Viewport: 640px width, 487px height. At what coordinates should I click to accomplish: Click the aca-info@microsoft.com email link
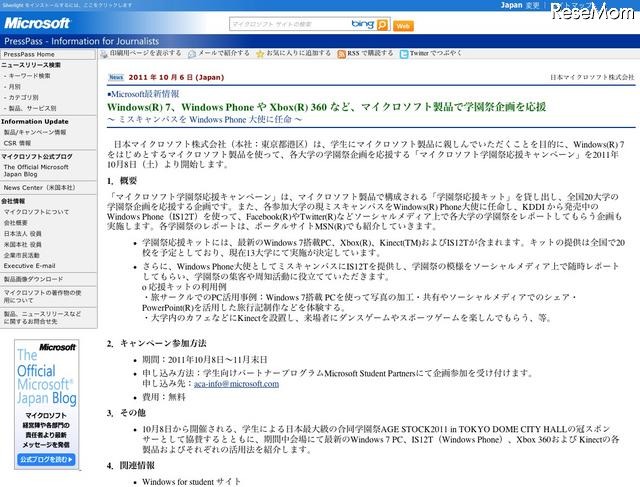pos(236,384)
